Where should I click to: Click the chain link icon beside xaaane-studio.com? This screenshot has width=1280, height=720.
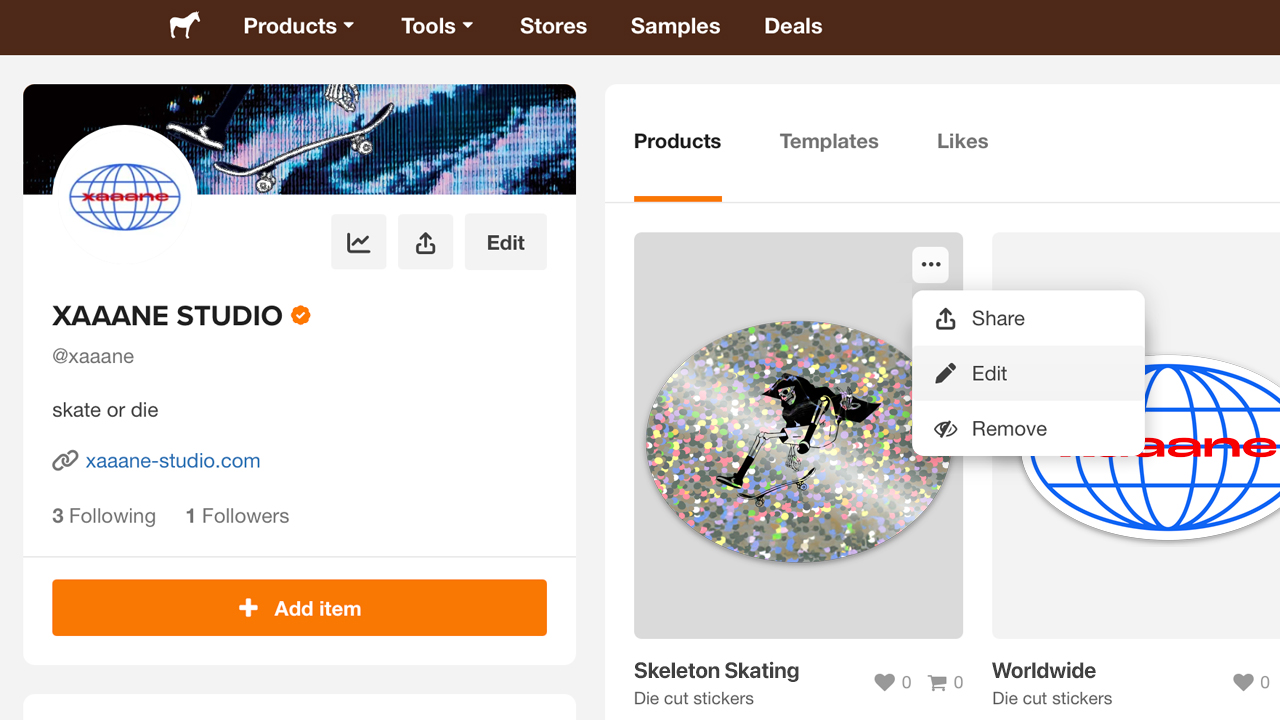64,460
